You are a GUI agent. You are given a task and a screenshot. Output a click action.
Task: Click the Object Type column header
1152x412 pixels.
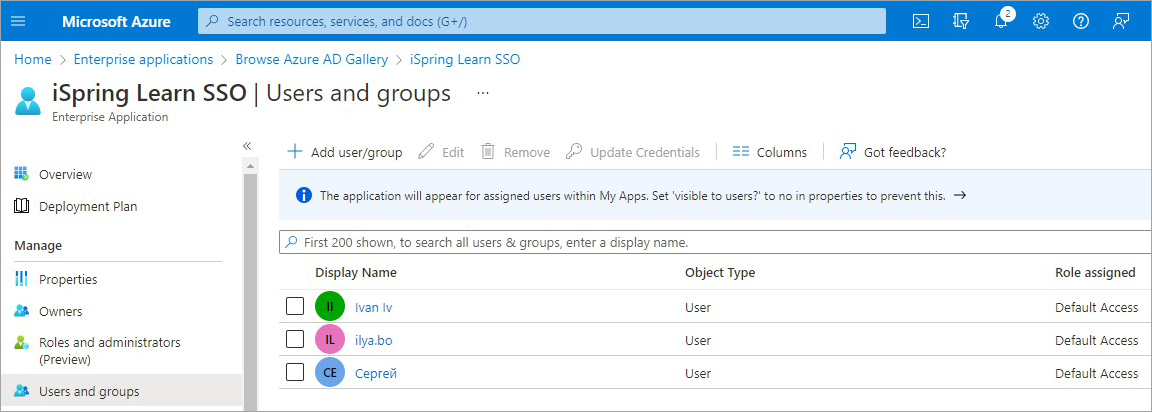(x=720, y=272)
